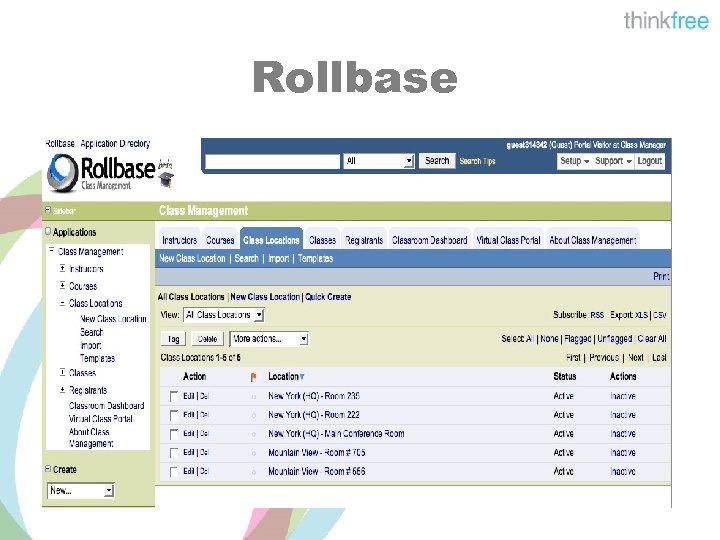Viewport: 720px width, 540px height.
Task: Collapse the Sidebar header toggle
Action: pos(48,210)
